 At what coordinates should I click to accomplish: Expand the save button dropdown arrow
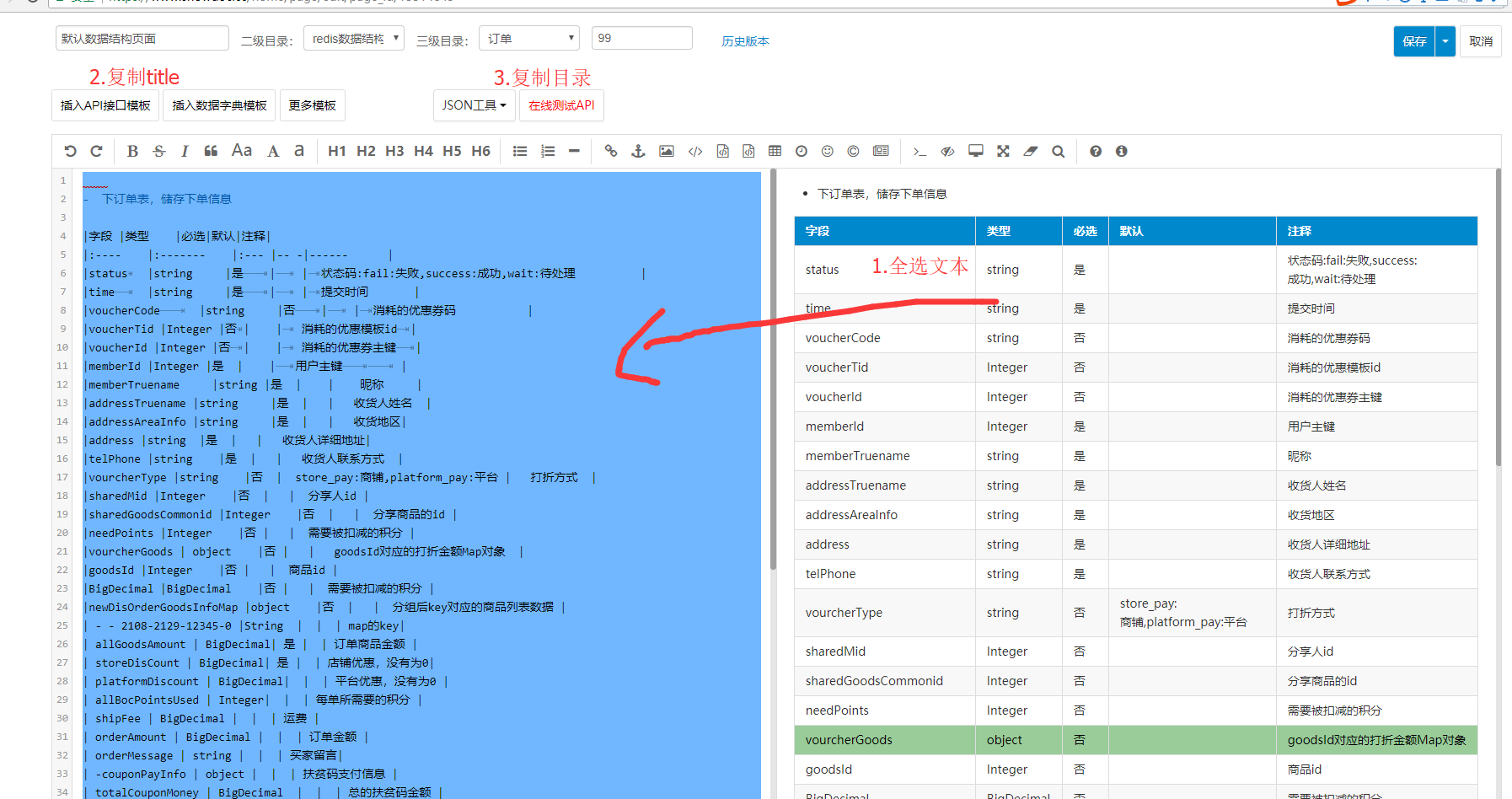1445,40
